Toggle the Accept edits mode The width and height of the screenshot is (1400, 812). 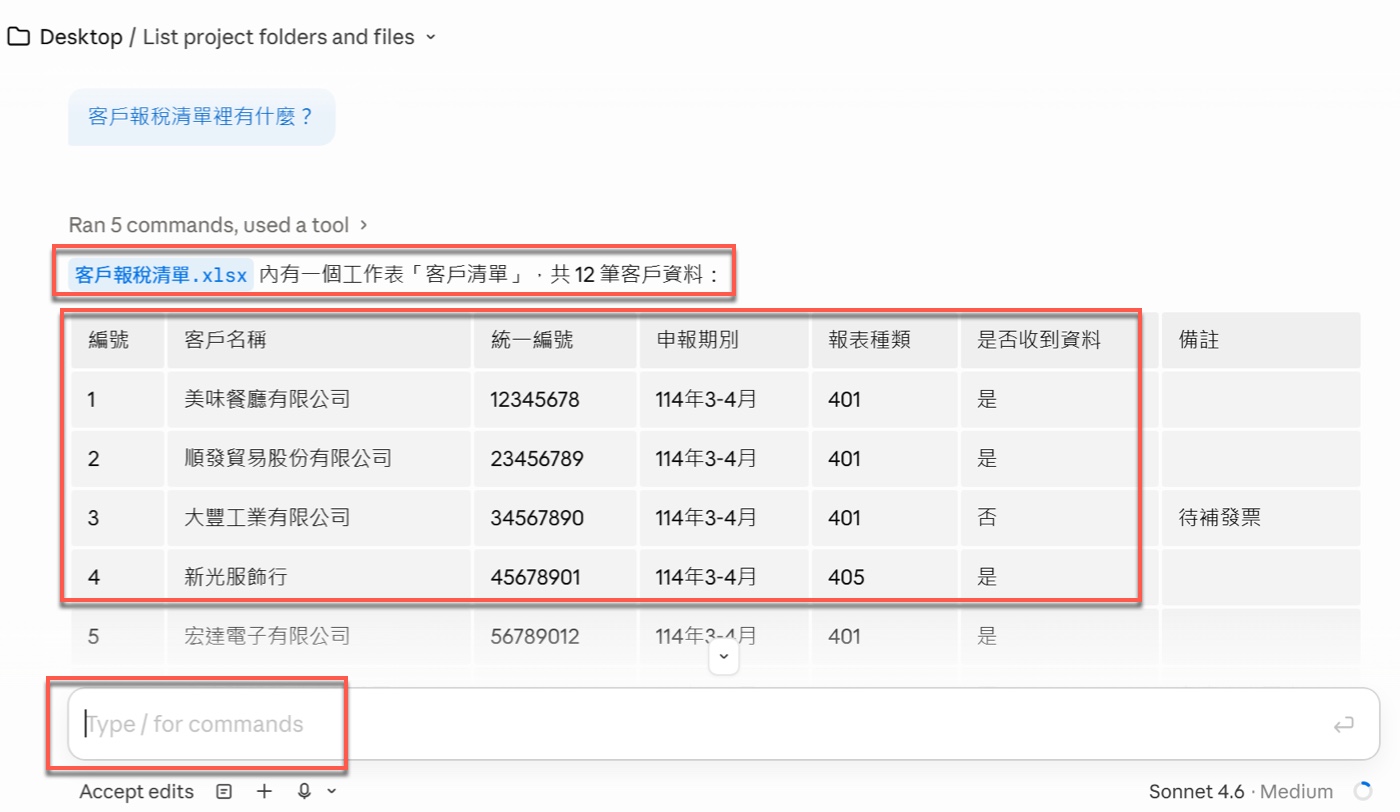pyautogui.click(x=136, y=791)
